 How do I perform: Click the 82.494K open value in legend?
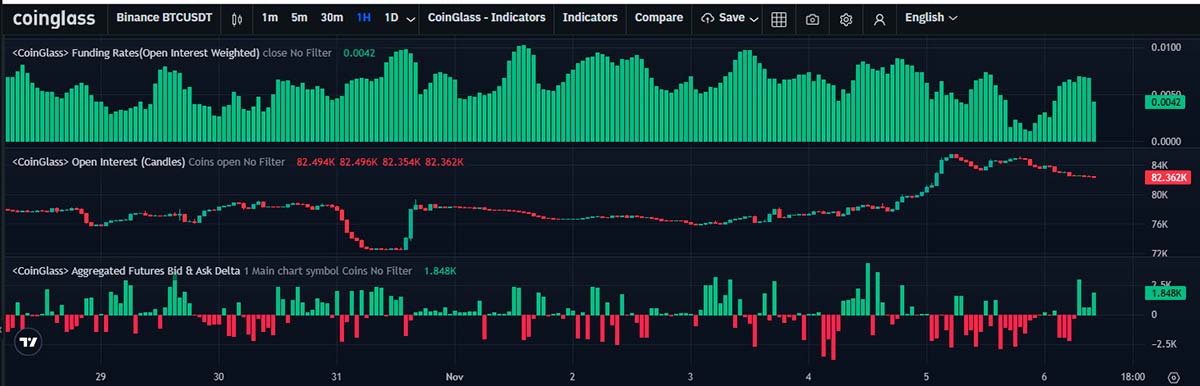316,161
